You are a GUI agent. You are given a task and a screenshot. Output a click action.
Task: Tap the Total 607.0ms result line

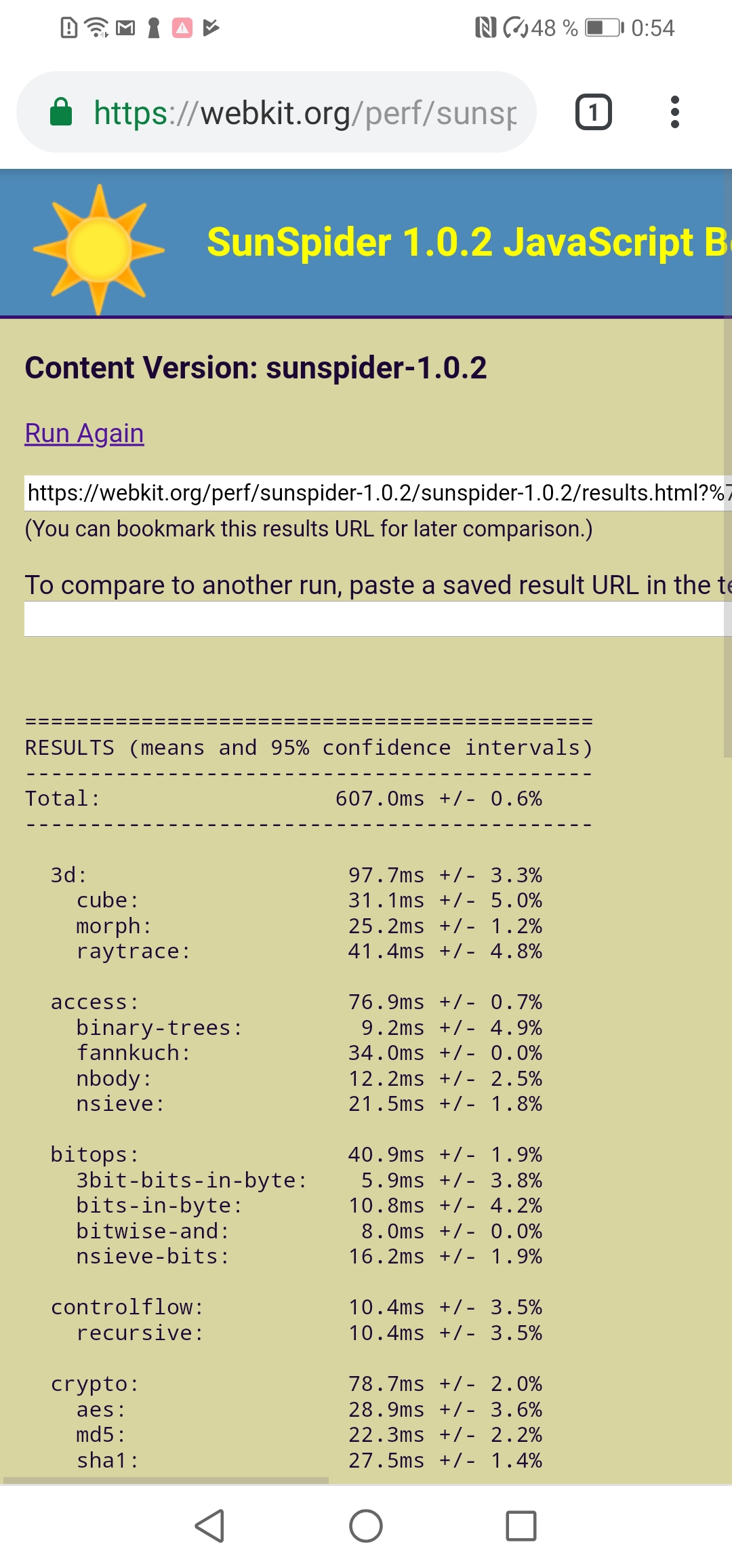[283, 799]
